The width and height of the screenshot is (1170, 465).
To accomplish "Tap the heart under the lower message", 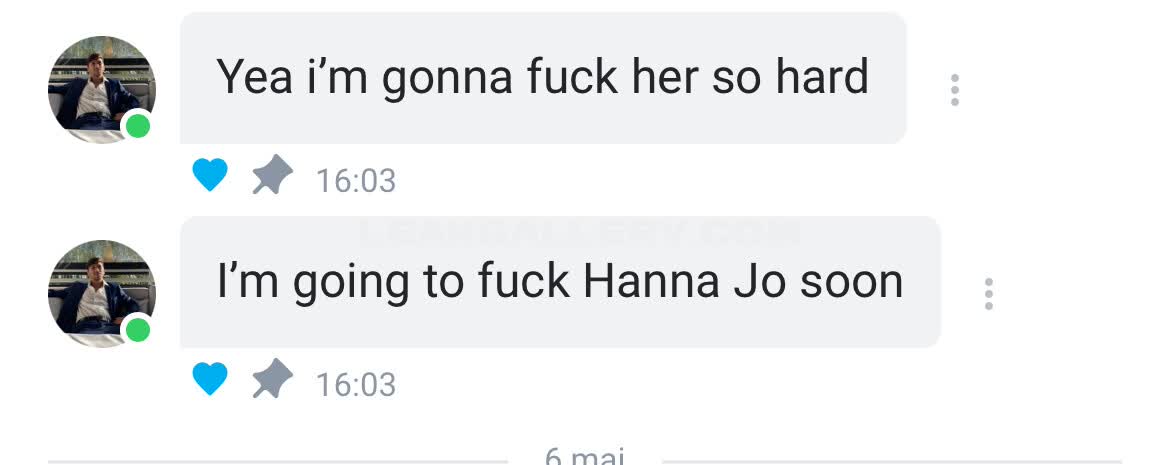I will coord(210,379).
